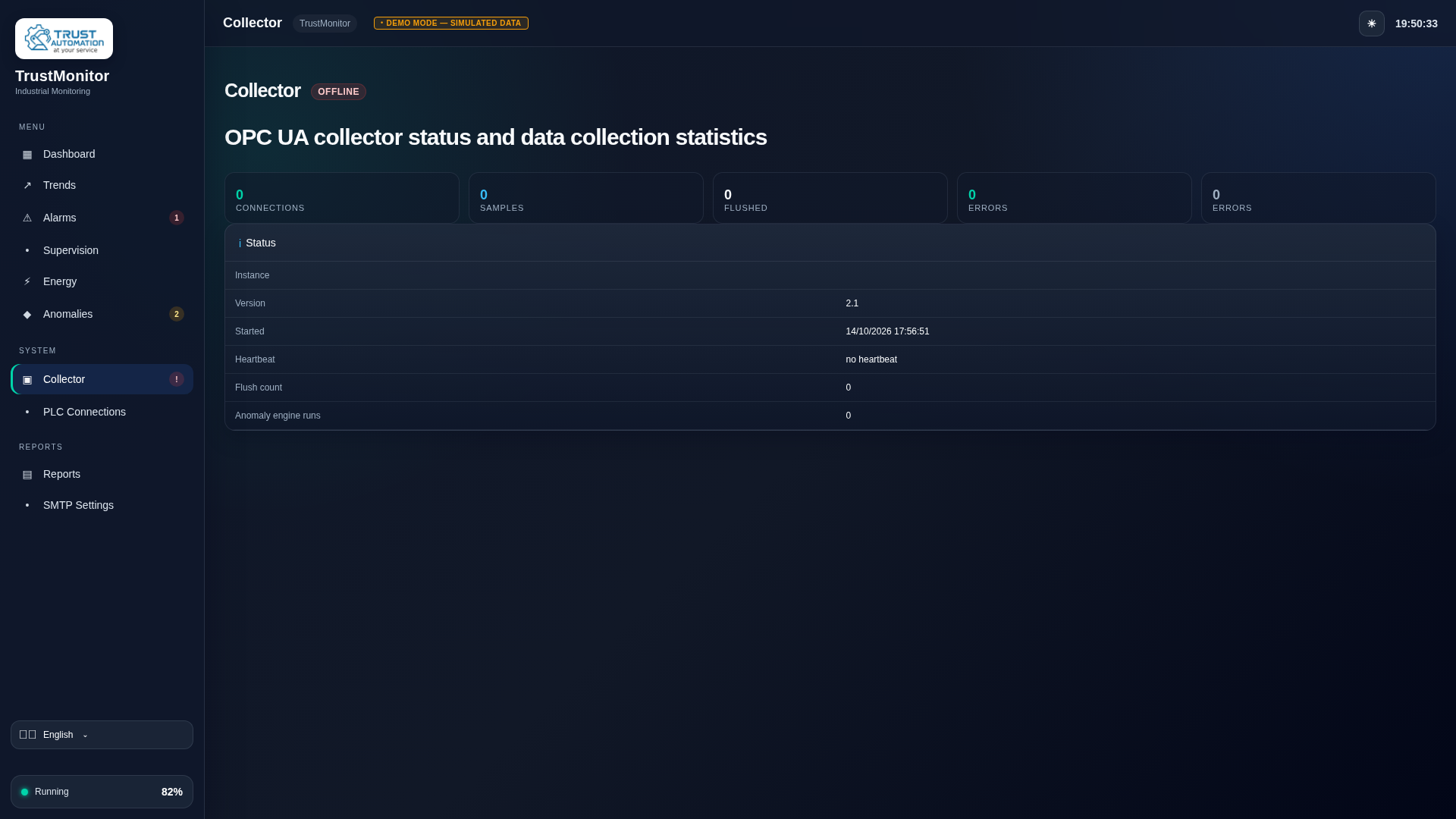Click the Dashboard grid icon
Image resolution: width=1456 pixels, height=819 pixels.
(x=27, y=154)
